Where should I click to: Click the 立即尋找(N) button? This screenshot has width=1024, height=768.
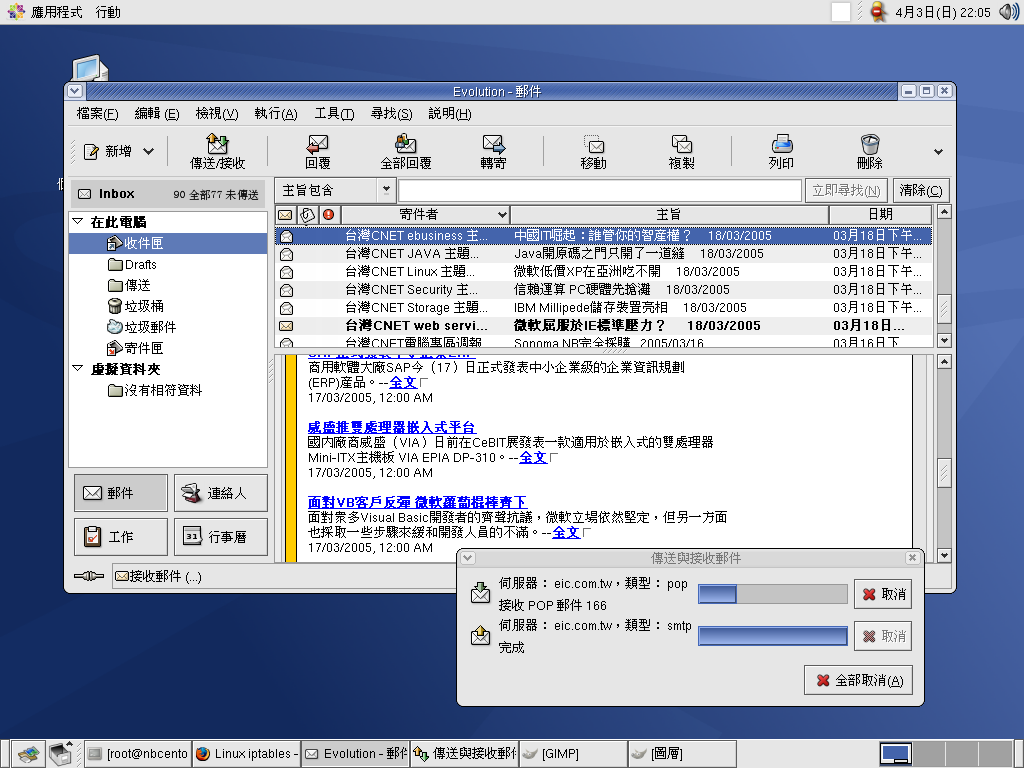tap(846, 191)
